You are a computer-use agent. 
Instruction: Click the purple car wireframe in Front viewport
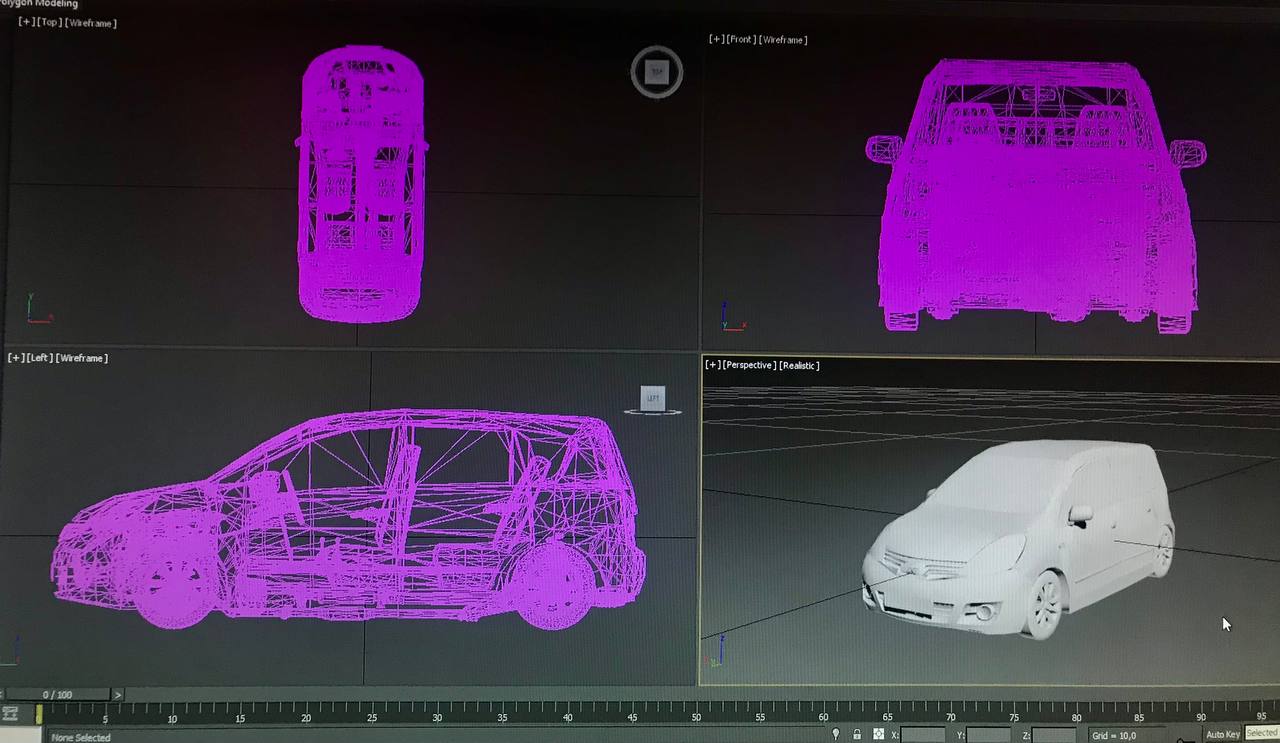(x=1036, y=195)
